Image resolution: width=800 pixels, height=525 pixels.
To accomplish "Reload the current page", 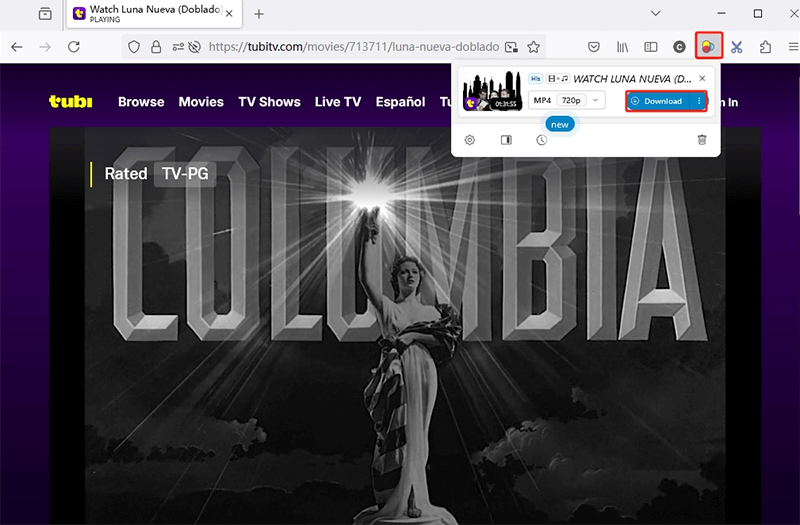I will click(73, 47).
